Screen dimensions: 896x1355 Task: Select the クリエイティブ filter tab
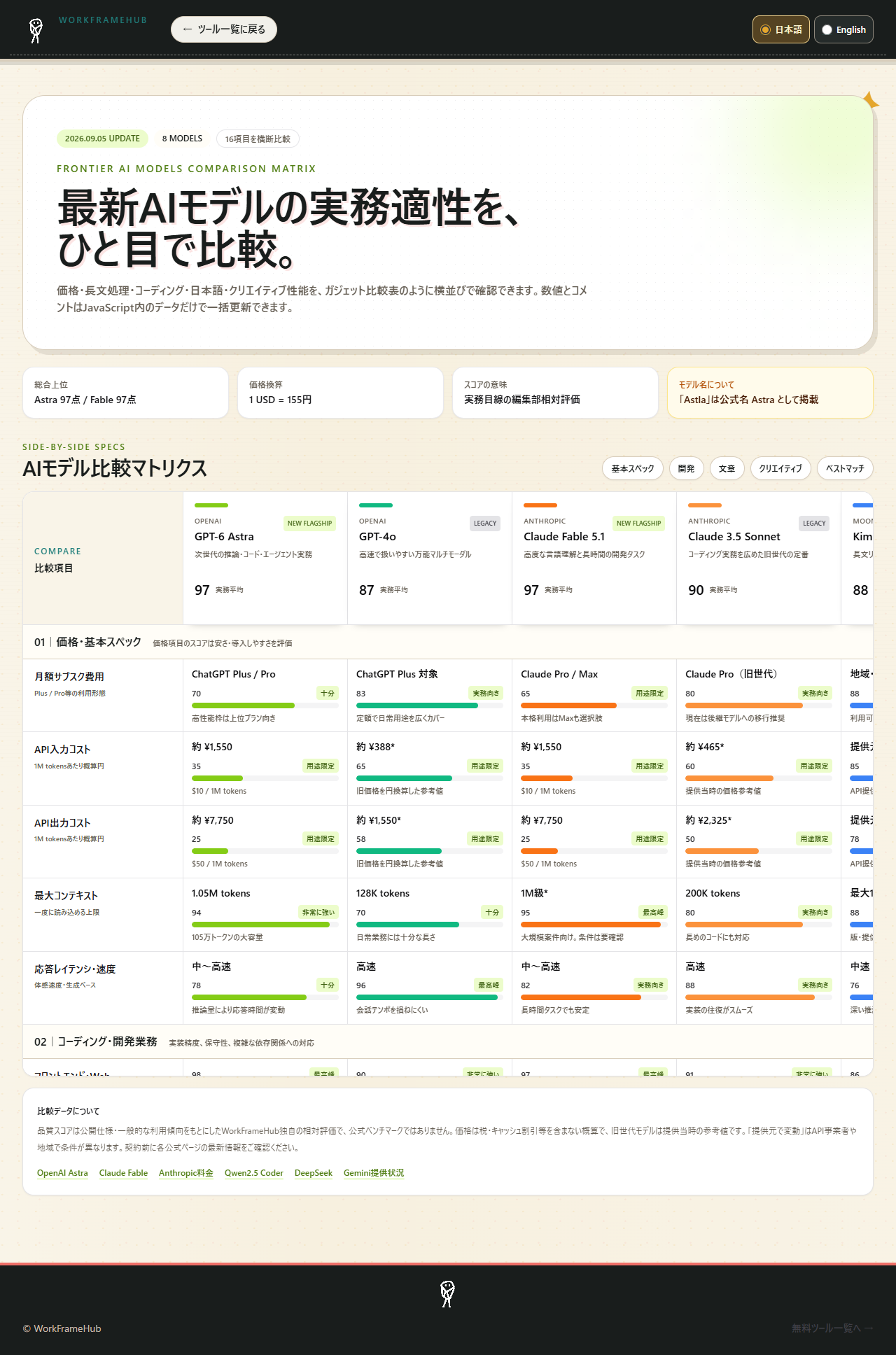(x=780, y=468)
